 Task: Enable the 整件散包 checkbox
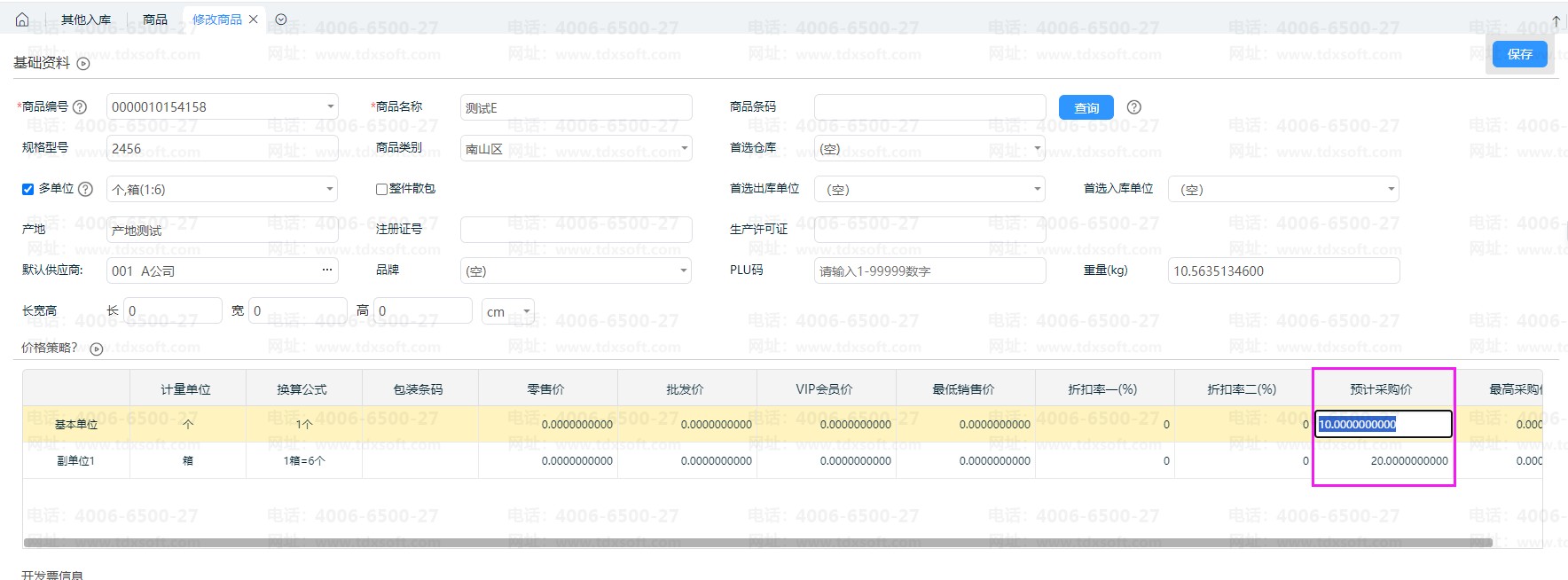[x=381, y=189]
